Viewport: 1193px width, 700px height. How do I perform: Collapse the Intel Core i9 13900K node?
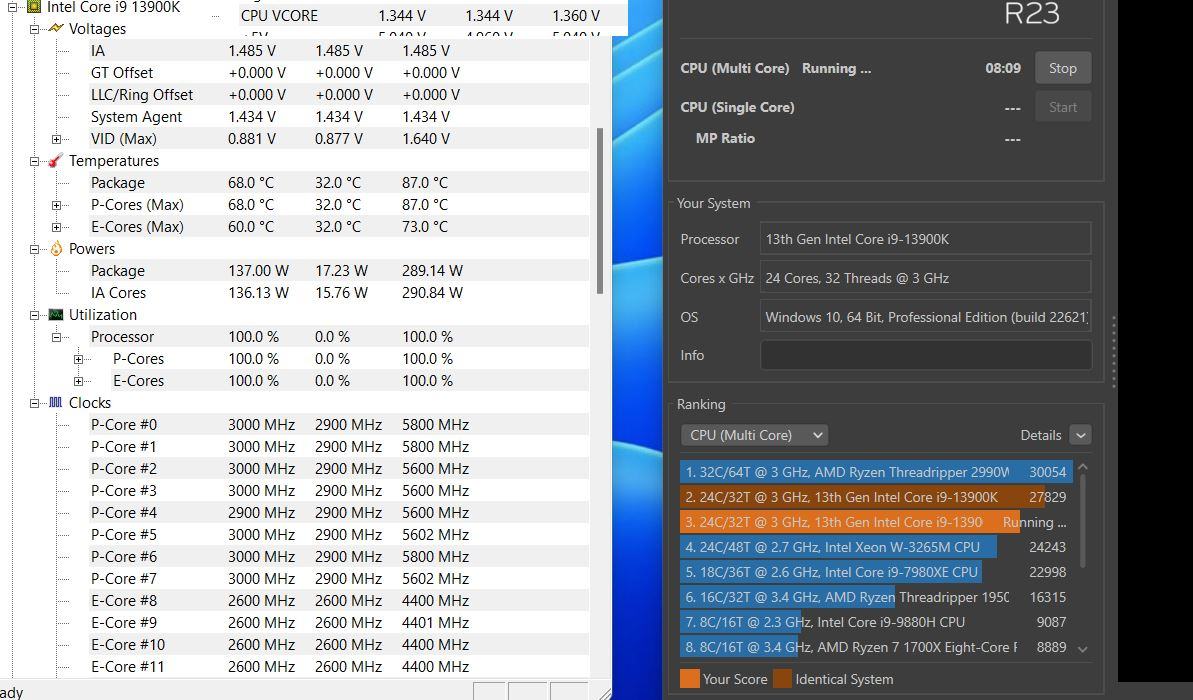coord(12,7)
